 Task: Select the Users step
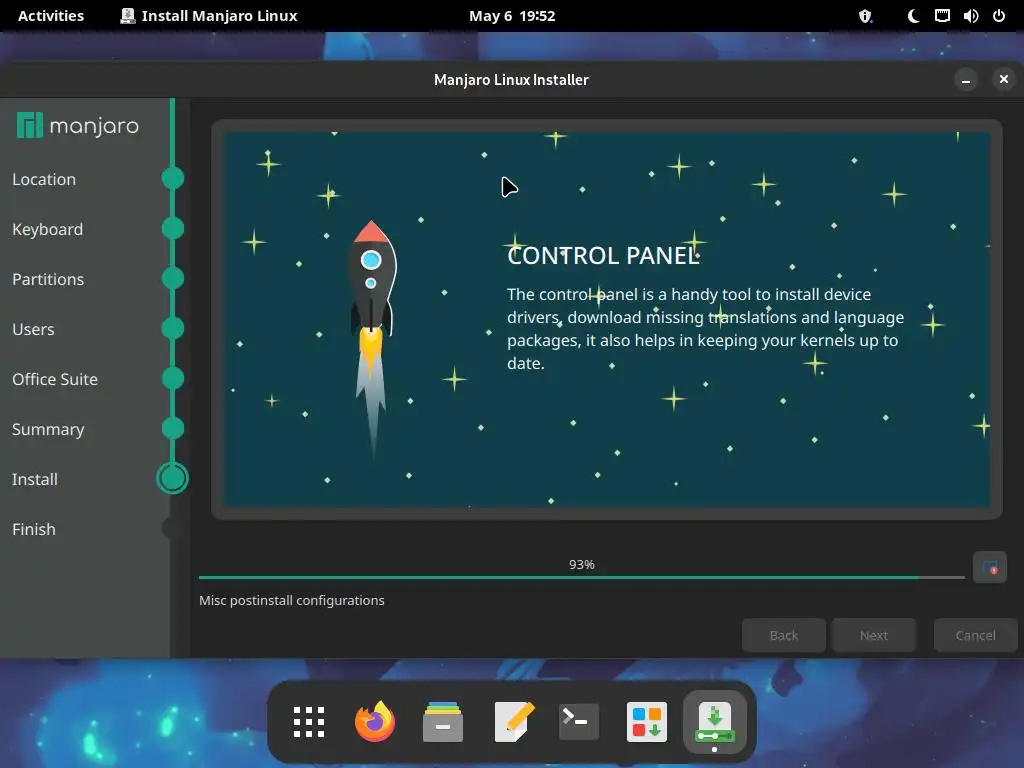pyautogui.click(x=33, y=329)
